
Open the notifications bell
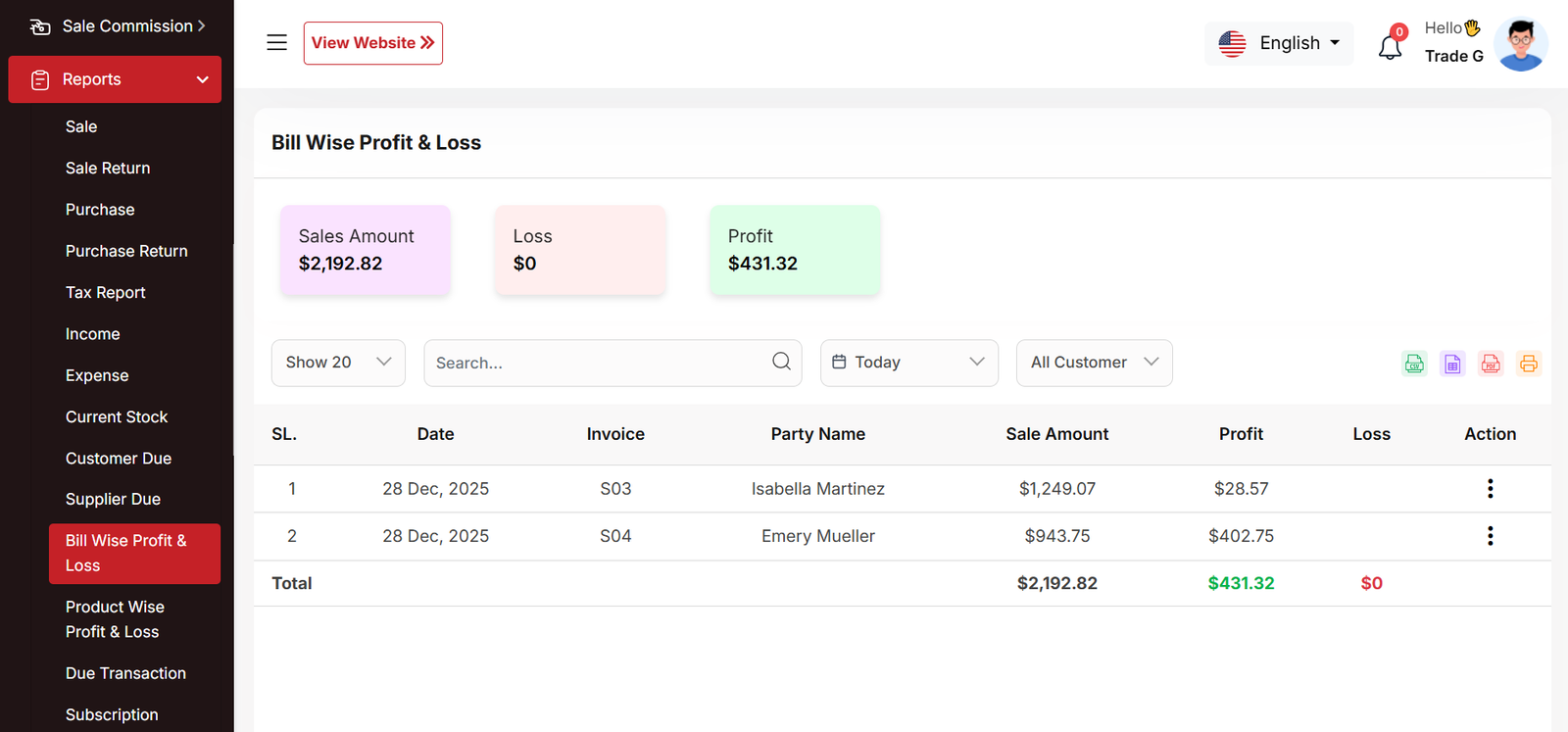tap(1390, 46)
